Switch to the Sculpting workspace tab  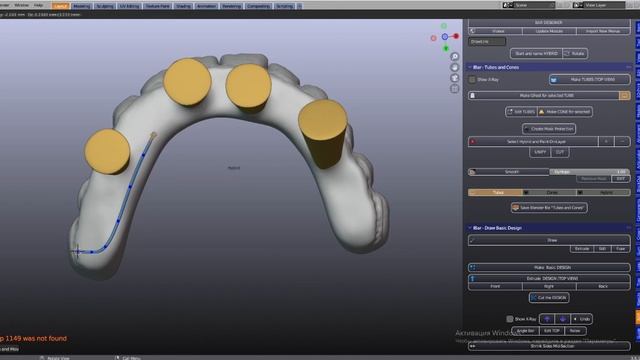[x=104, y=6]
